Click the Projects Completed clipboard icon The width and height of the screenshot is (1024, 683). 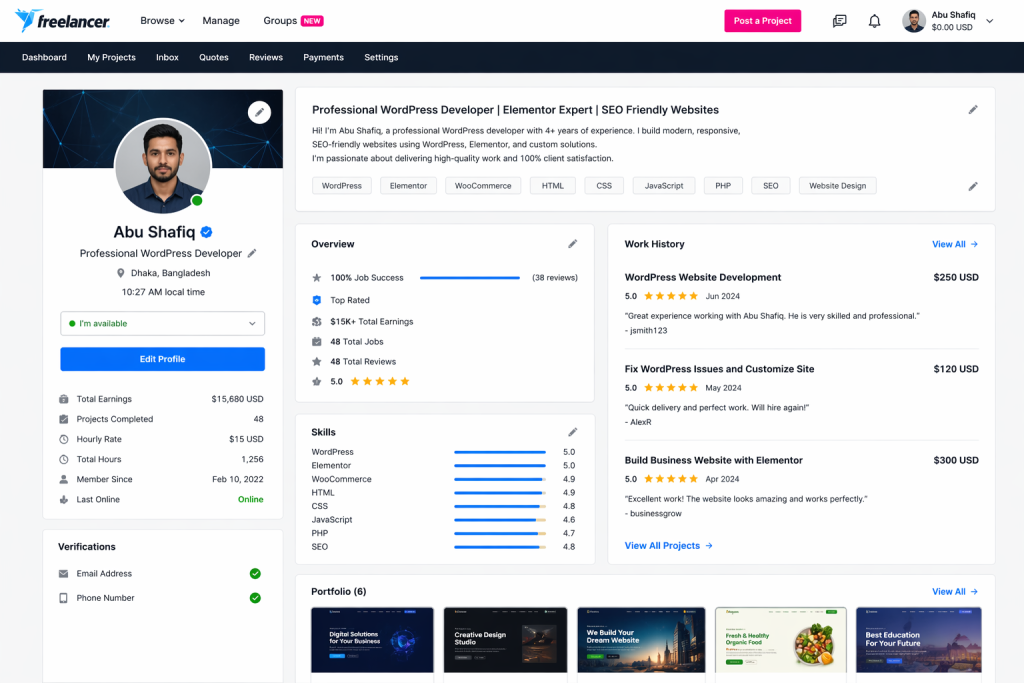point(63,419)
